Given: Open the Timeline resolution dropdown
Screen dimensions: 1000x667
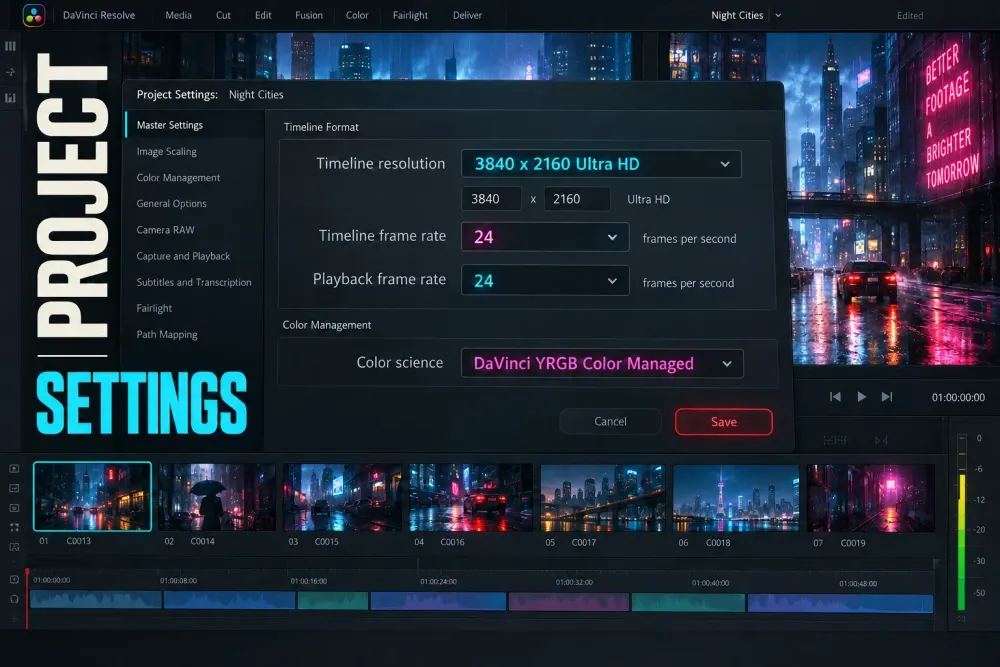Looking at the screenshot, I should click(601, 164).
